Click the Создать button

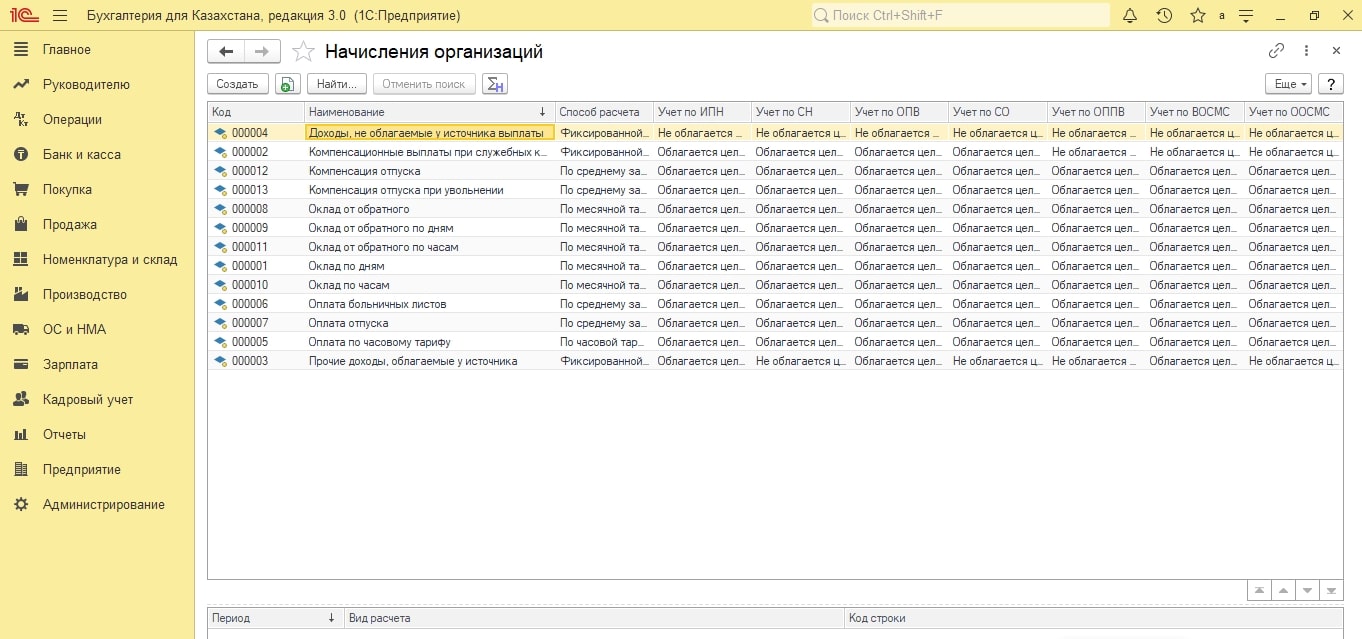238,84
